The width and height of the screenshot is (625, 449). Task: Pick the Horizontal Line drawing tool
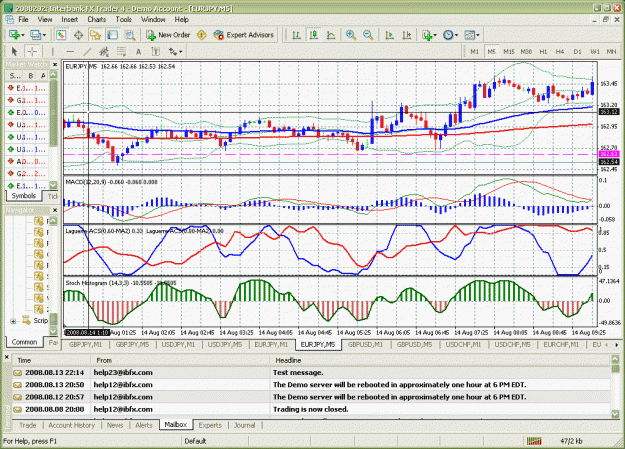pyautogui.click(x=70, y=51)
